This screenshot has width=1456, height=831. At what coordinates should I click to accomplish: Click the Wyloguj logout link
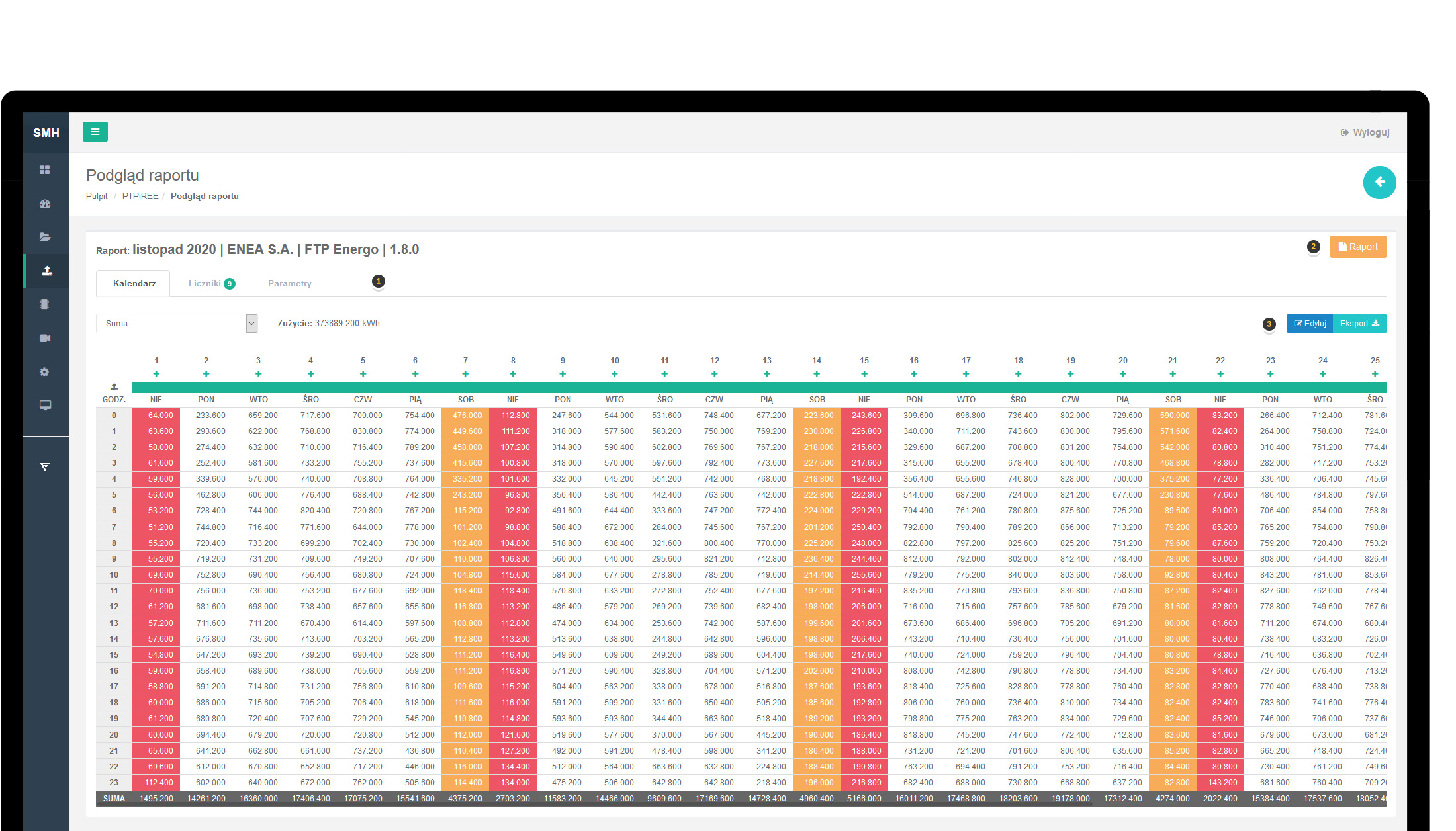(1365, 132)
